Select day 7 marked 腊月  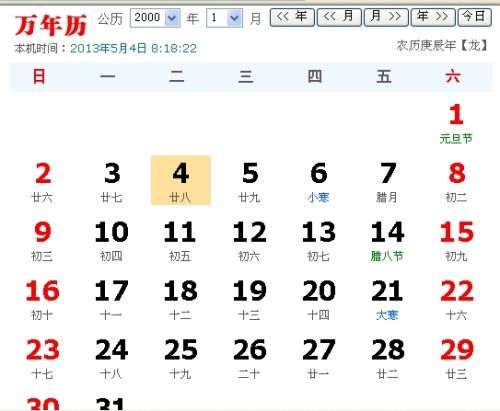[x=387, y=182]
